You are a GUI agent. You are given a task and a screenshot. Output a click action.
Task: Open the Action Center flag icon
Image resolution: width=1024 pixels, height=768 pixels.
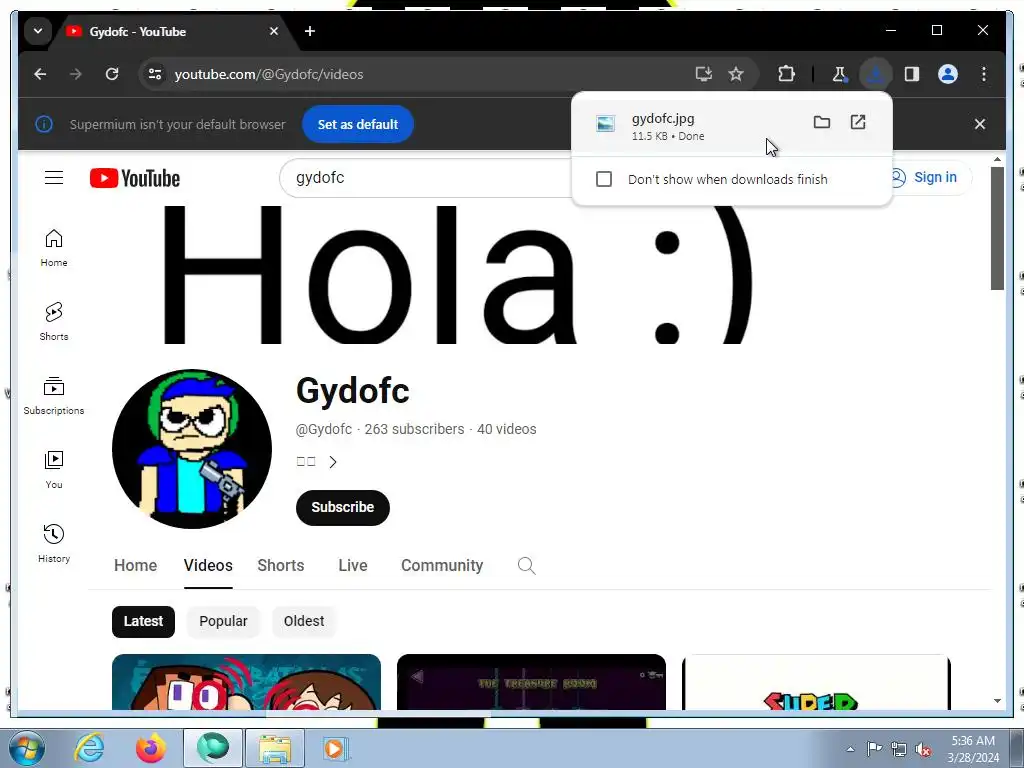click(x=874, y=749)
